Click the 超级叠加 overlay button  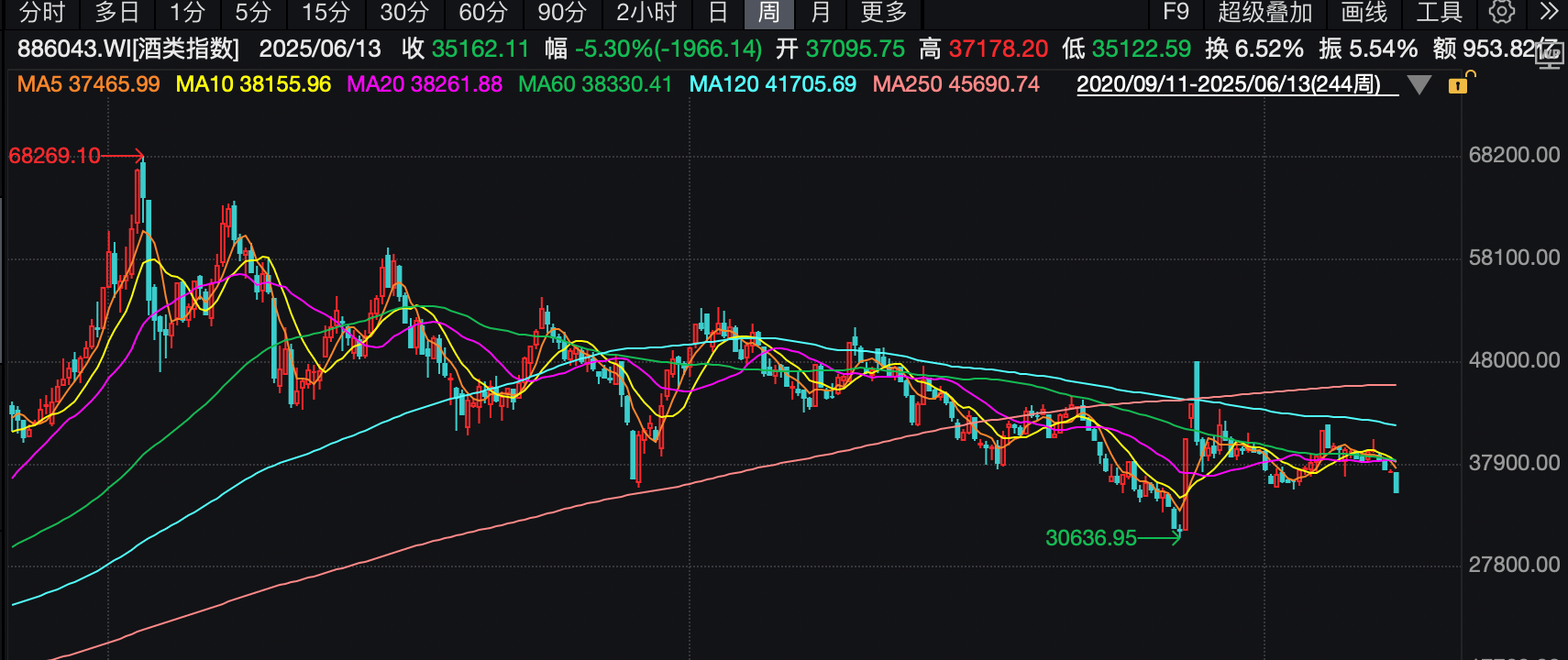pyautogui.click(x=1265, y=12)
